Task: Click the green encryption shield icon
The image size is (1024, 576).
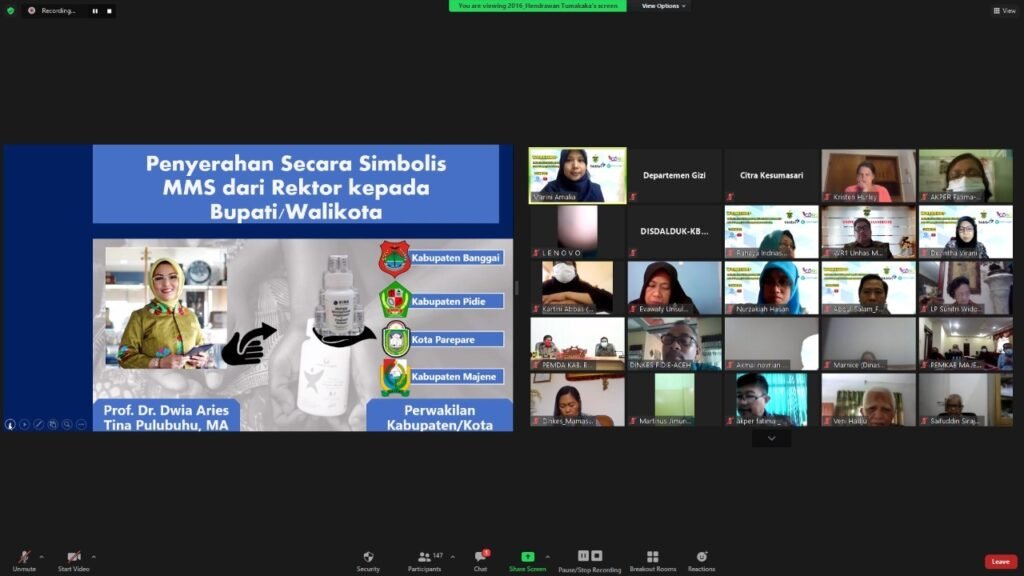Action: pyautogui.click(x=11, y=11)
